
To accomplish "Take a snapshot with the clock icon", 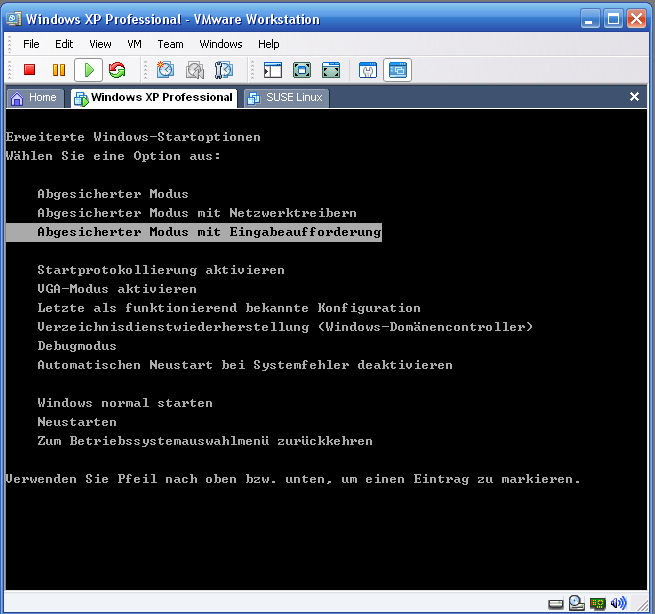I will tap(165, 70).
